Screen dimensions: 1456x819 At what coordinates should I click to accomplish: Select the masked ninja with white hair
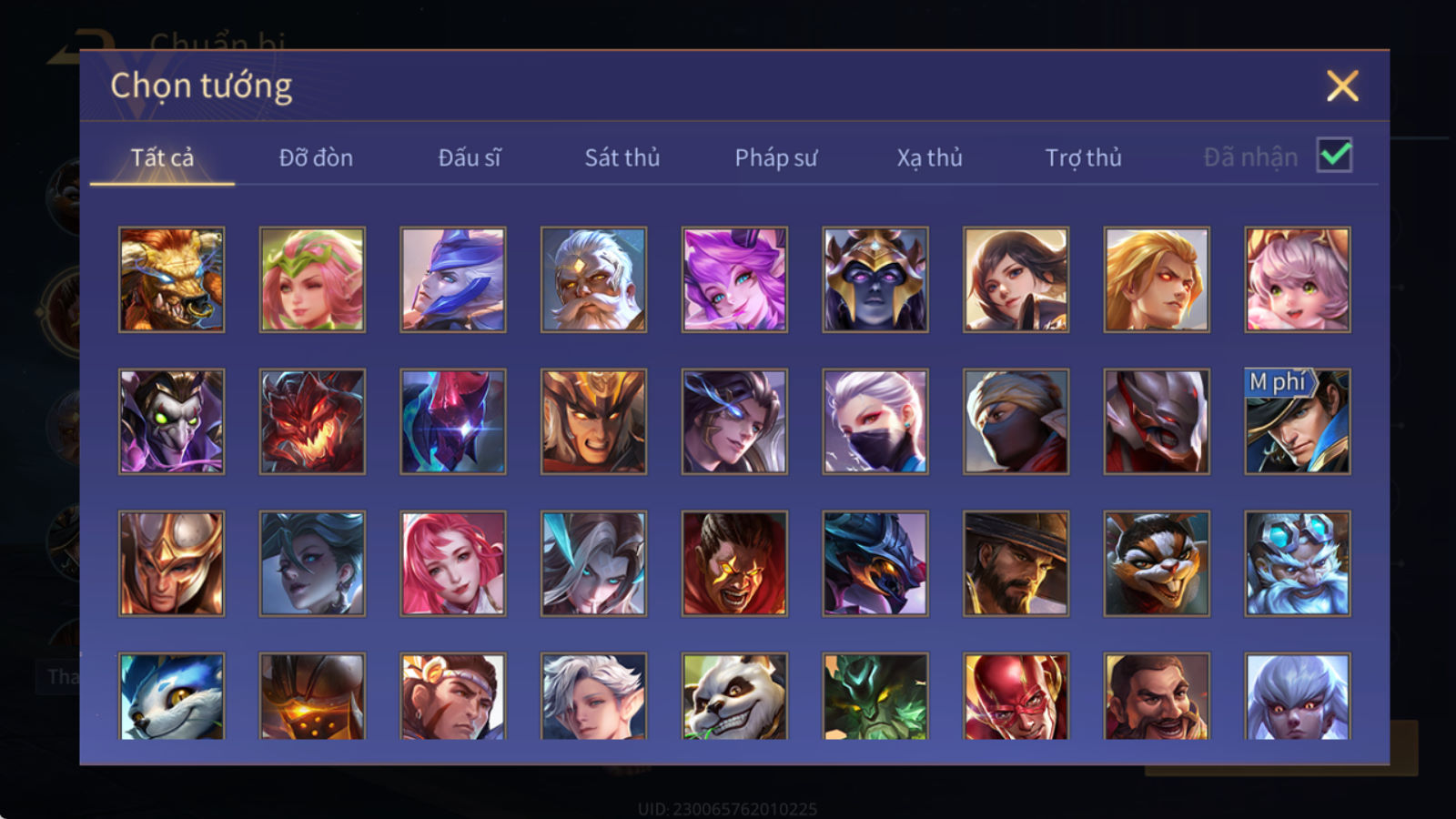[875, 421]
